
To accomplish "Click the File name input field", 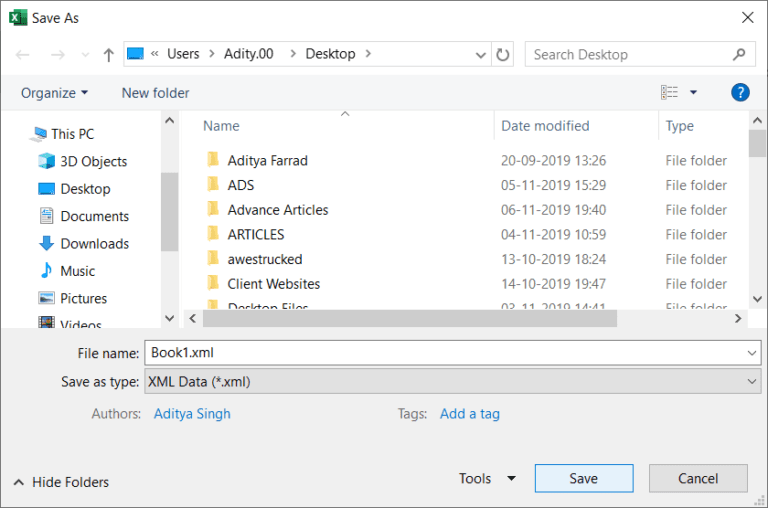I will coord(444,352).
